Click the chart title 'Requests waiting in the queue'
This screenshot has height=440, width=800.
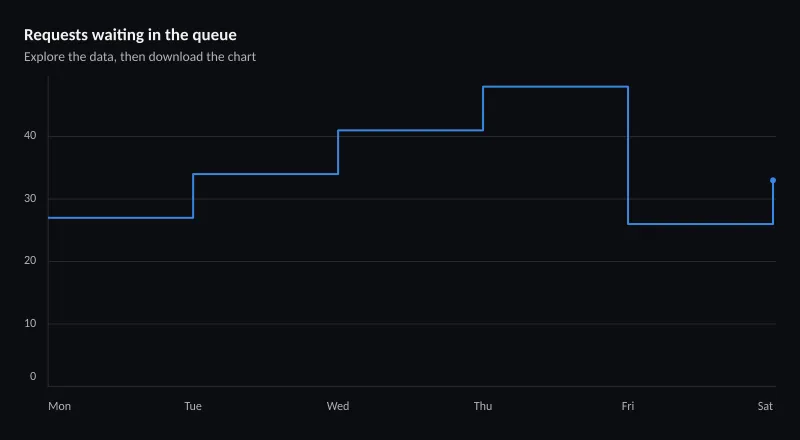point(130,35)
